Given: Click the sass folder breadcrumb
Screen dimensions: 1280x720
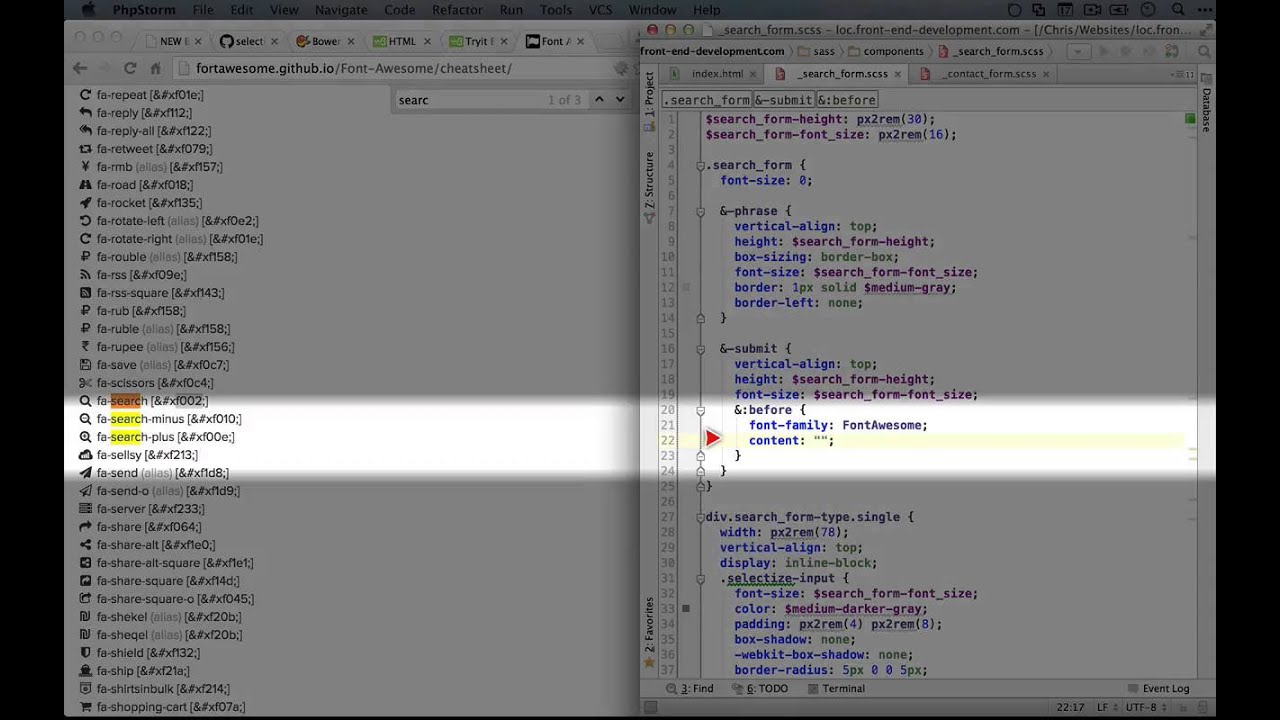Looking at the screenshot, I should (815, 51).
